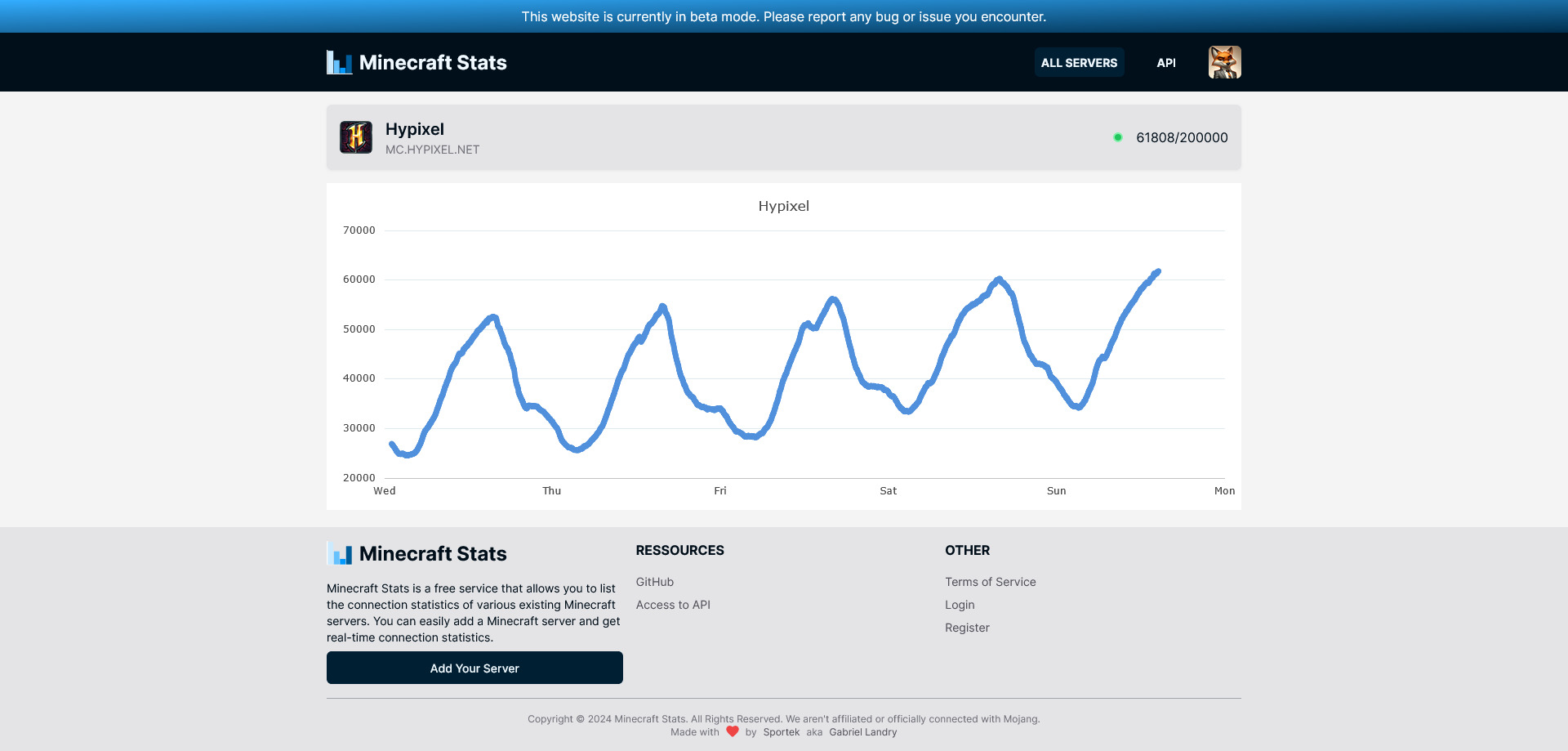
Task: Click the 60000 y-axis label
Action: [359, 279]
